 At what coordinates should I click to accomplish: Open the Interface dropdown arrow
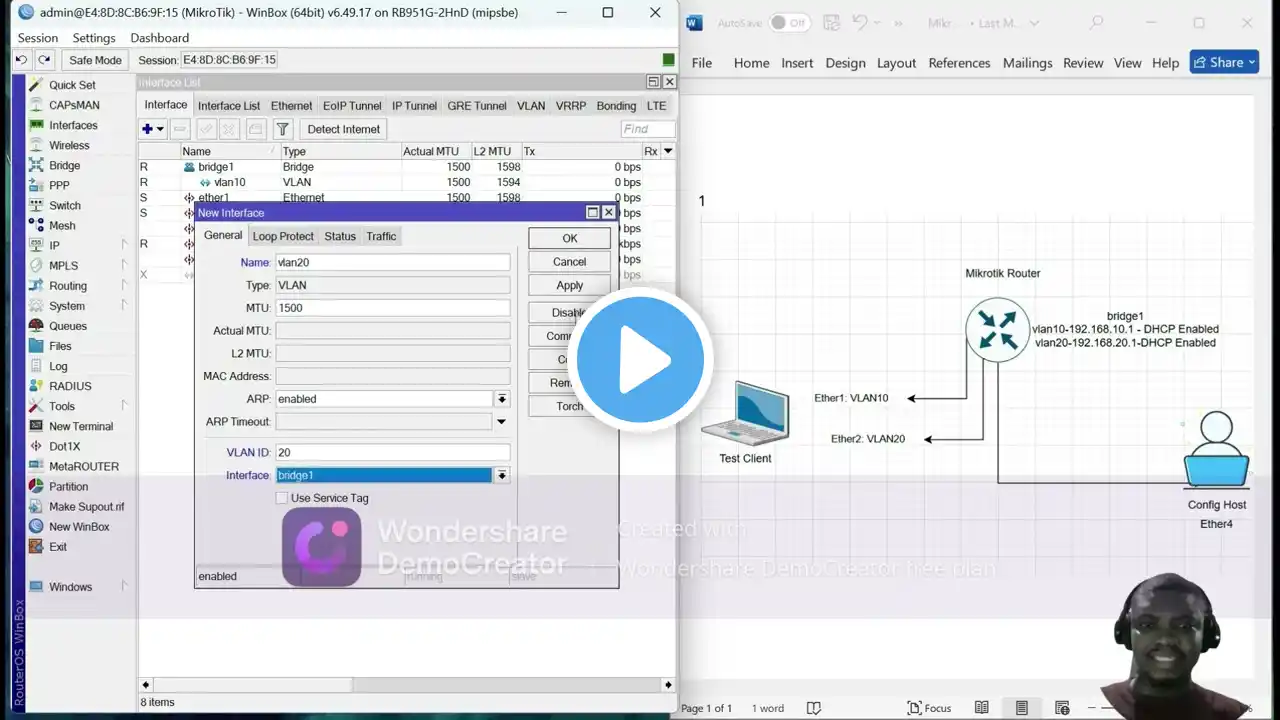coord(502,476)
